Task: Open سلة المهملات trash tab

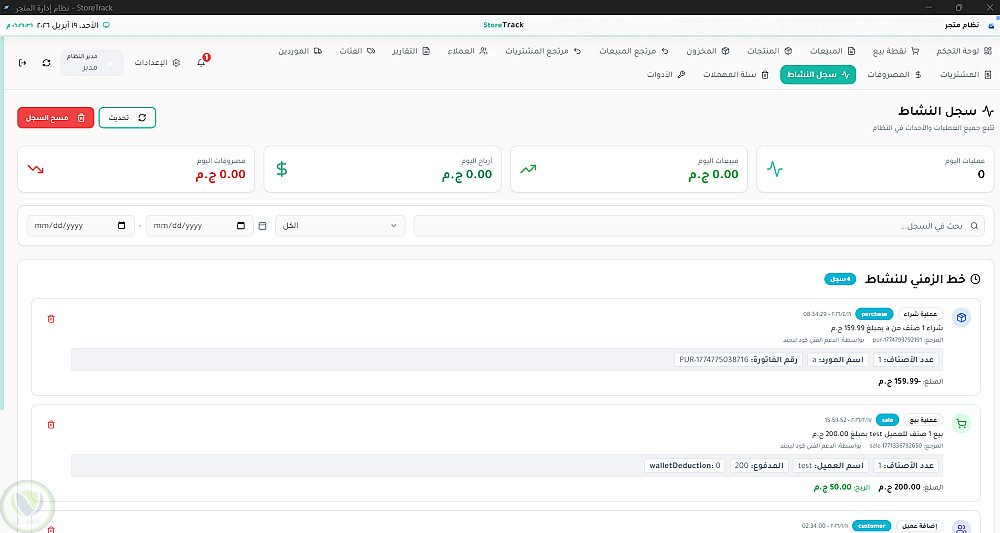Action: click(x=735, y=75)
